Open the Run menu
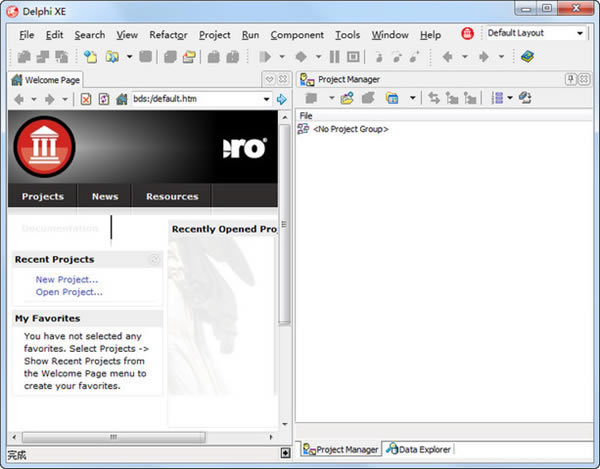600x469 pixels. (250, 35)
